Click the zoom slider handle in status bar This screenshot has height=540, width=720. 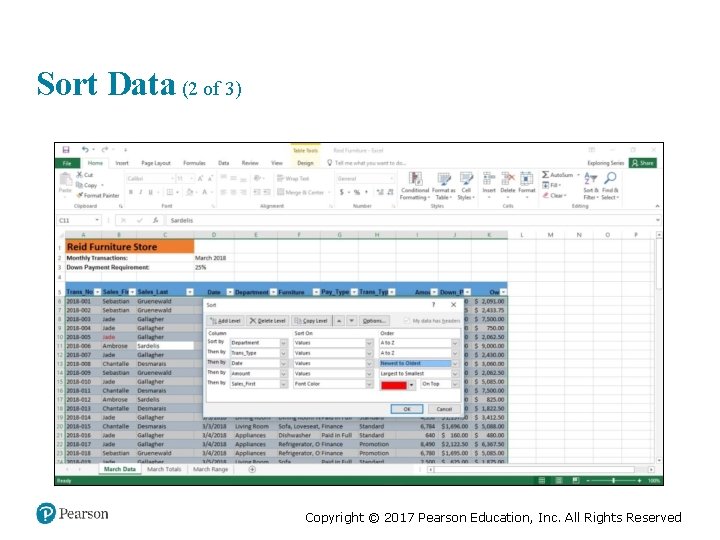pyautogui.click(x=613, y=480)
